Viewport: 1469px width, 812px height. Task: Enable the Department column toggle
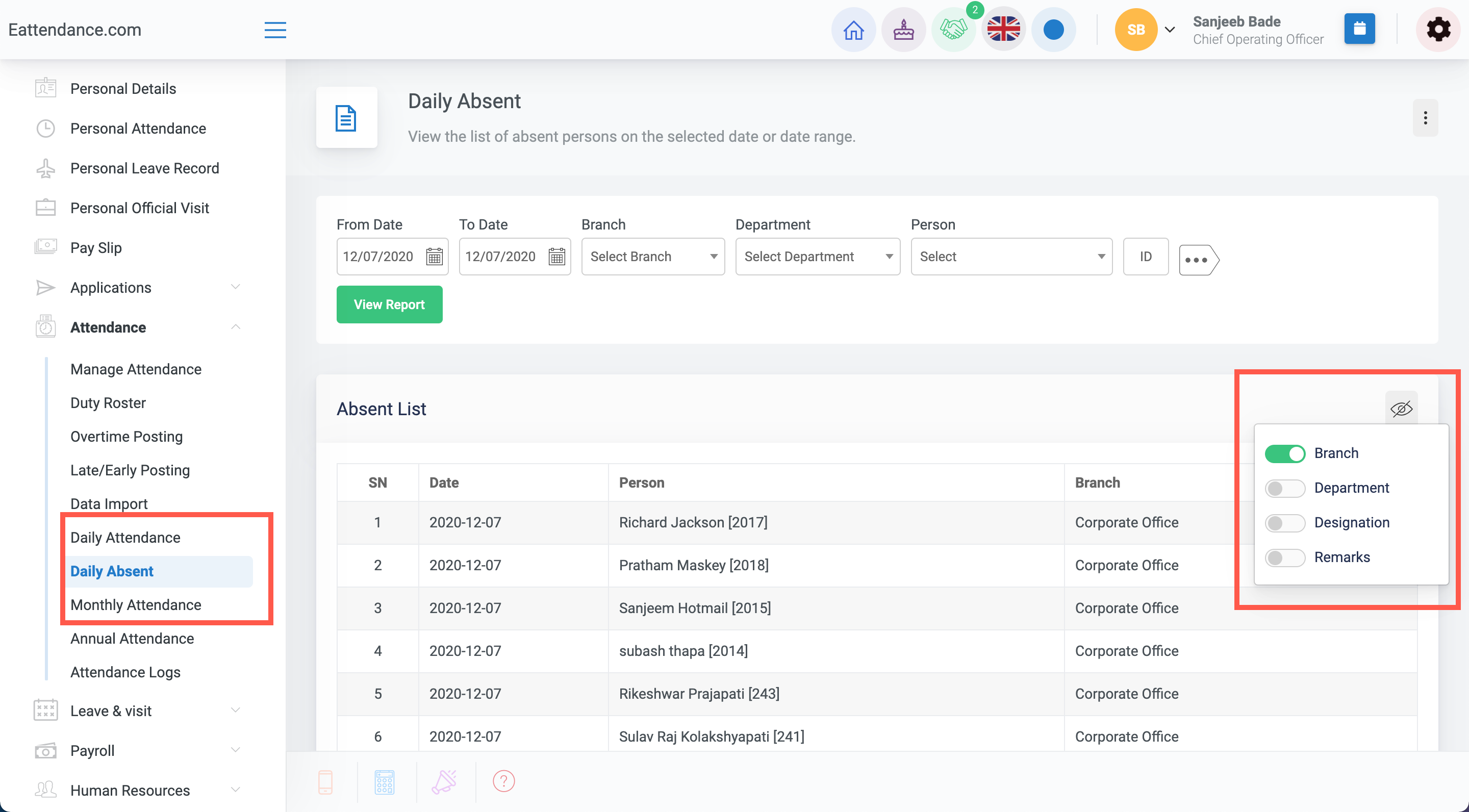1284,488
